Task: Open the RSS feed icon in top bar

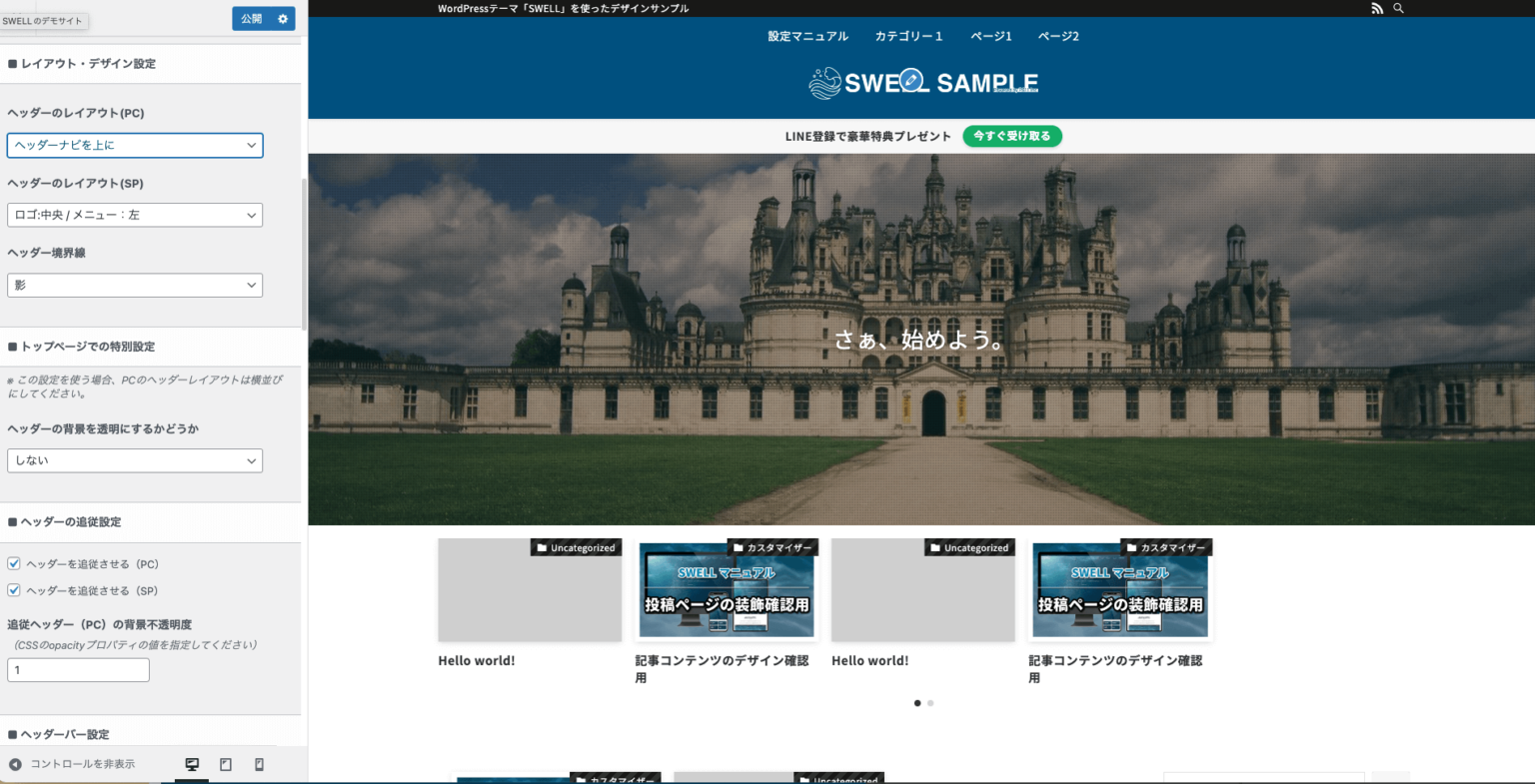Action: [x=1377, y=8]
